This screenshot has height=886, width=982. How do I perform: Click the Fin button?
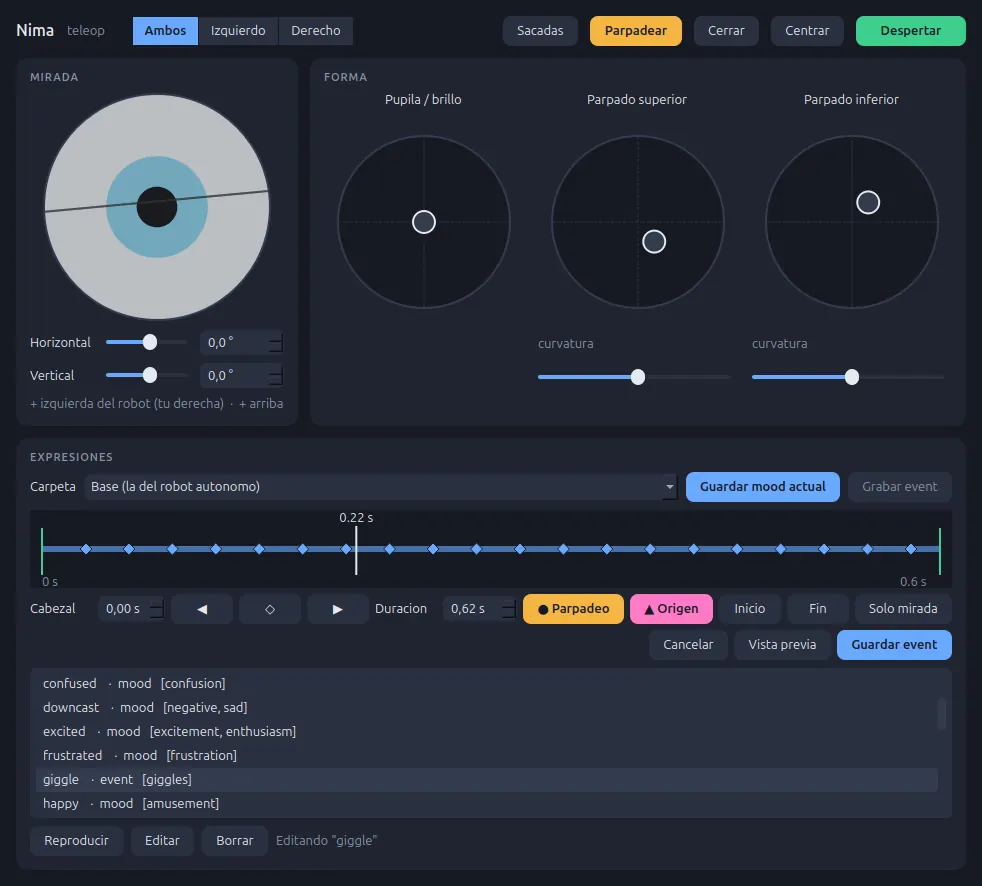(x=817, y=609)
